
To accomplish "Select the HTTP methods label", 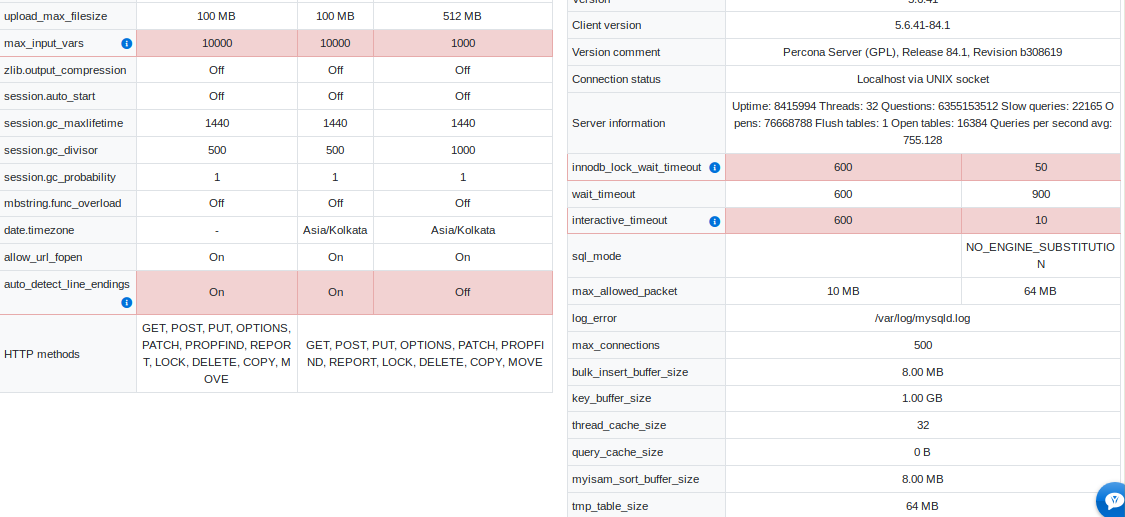I will (x=42, y=354).
